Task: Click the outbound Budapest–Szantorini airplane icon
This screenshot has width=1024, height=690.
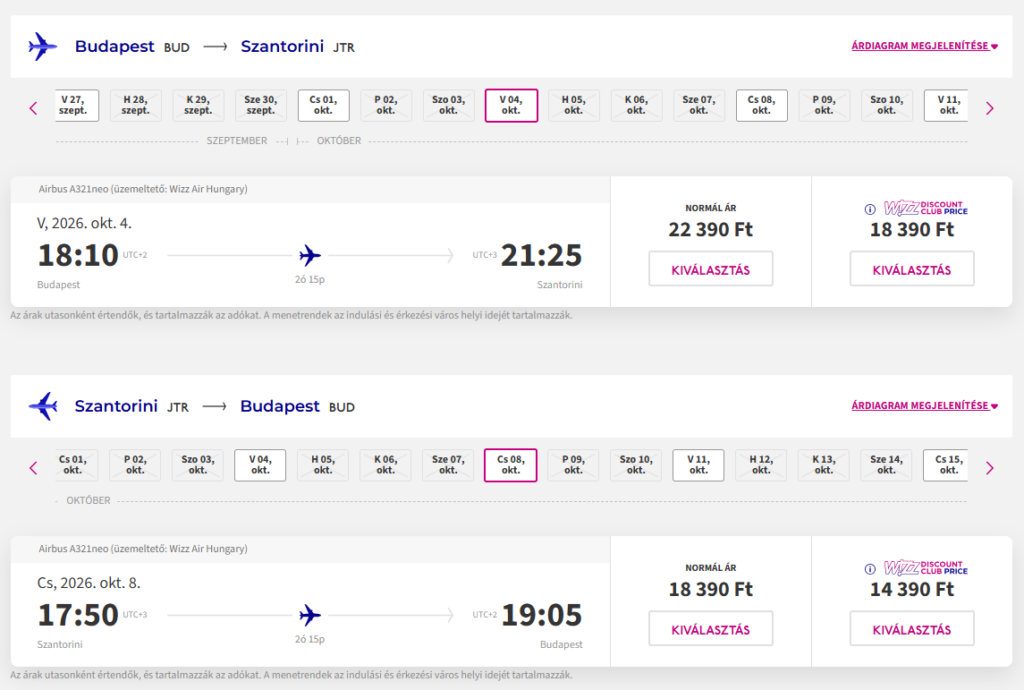Action: click(x=43, y=46)
